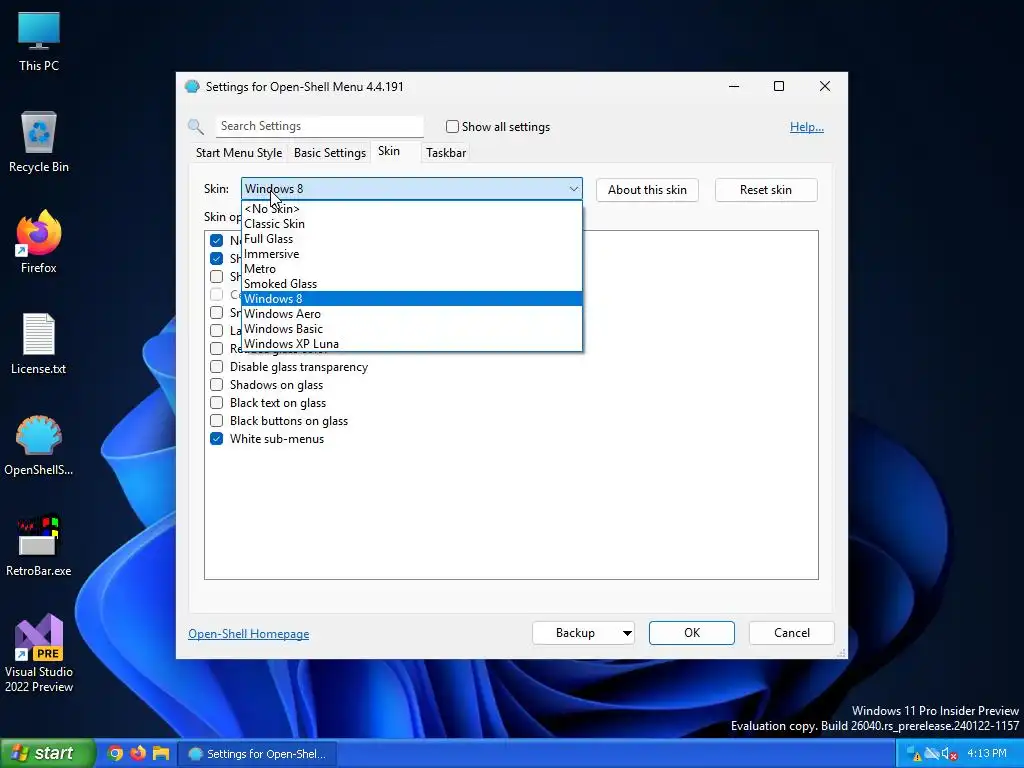The width and height of the screenshot is (1024, 768).
Task: Select OpenShellSetup desktop icon
Action: point(39,445)
